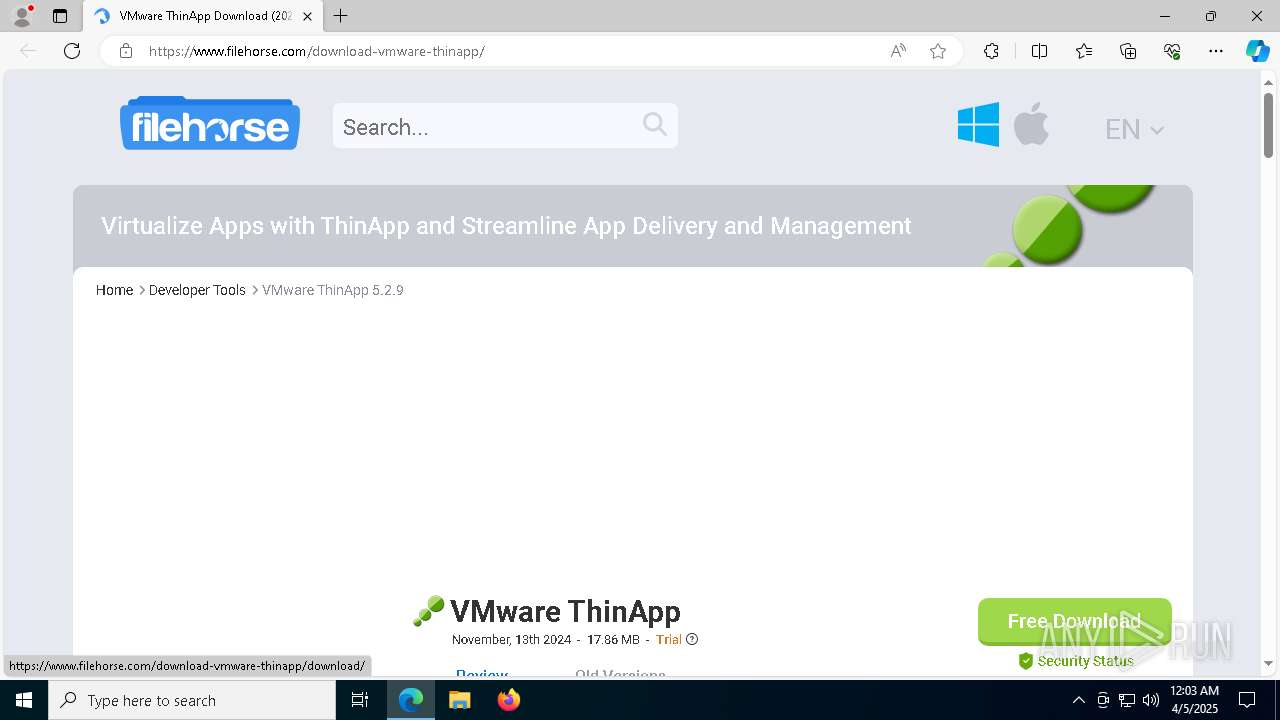Click the address bar URL
This screenshot has width=1280, height=720.
316,51
